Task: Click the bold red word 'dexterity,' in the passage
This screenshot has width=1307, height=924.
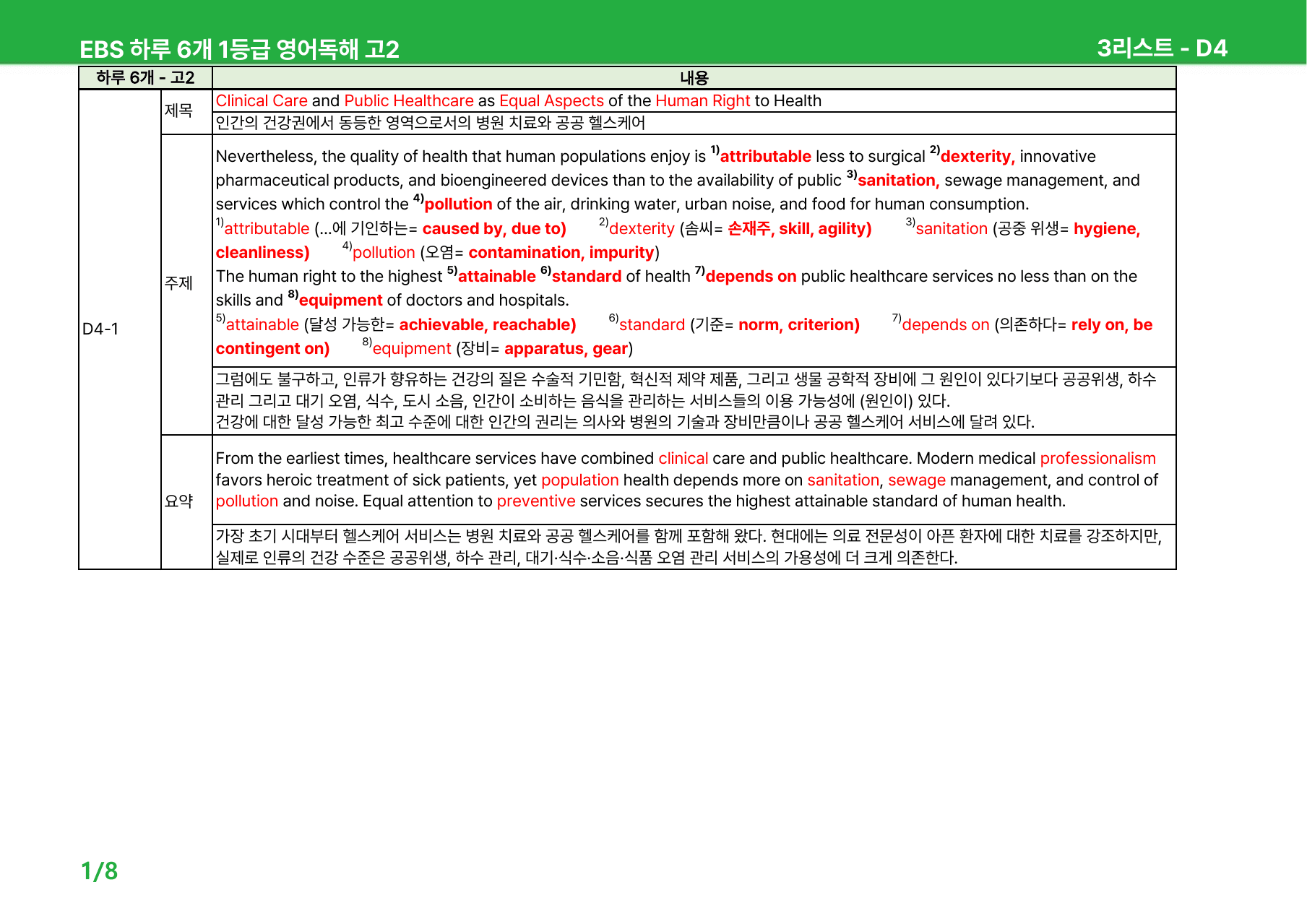Action: click(x=978, y=156)
